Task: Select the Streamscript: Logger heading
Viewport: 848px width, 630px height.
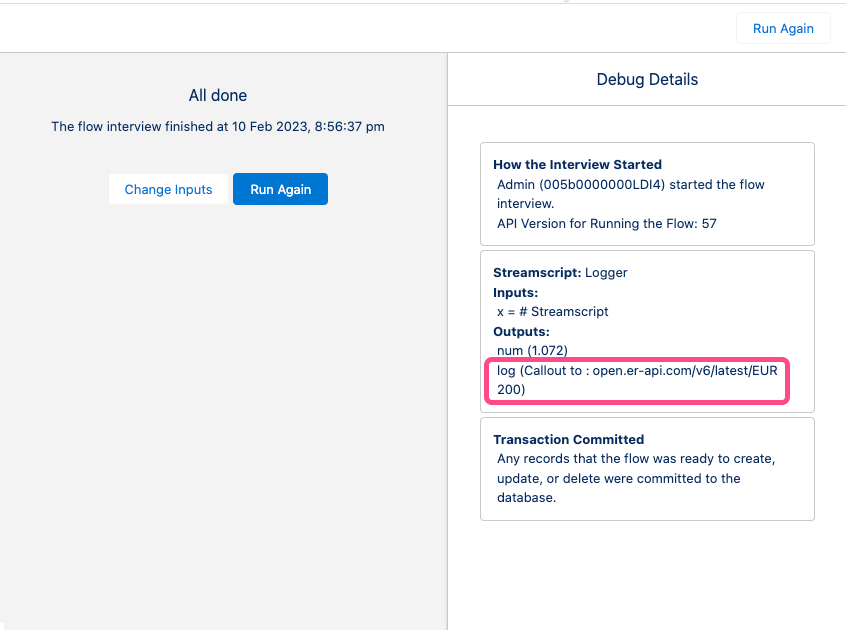Action: pos(560,272)
